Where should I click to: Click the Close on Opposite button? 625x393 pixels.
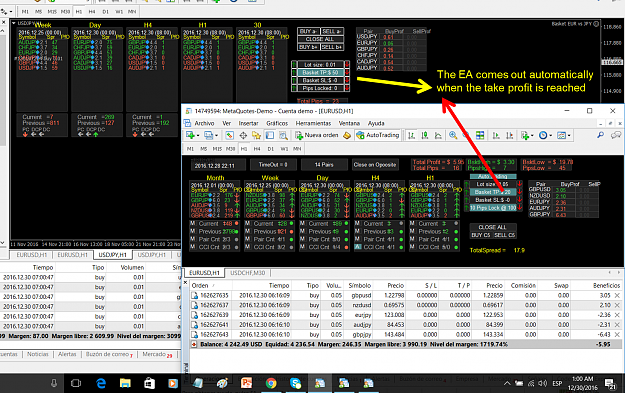click(x=375, y=165)
